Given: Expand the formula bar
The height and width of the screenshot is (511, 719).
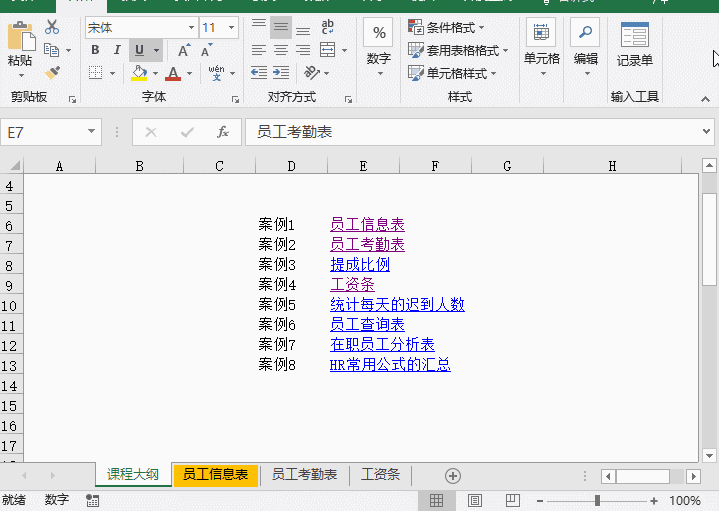Looking at the screenshot, I should [706, 131].
